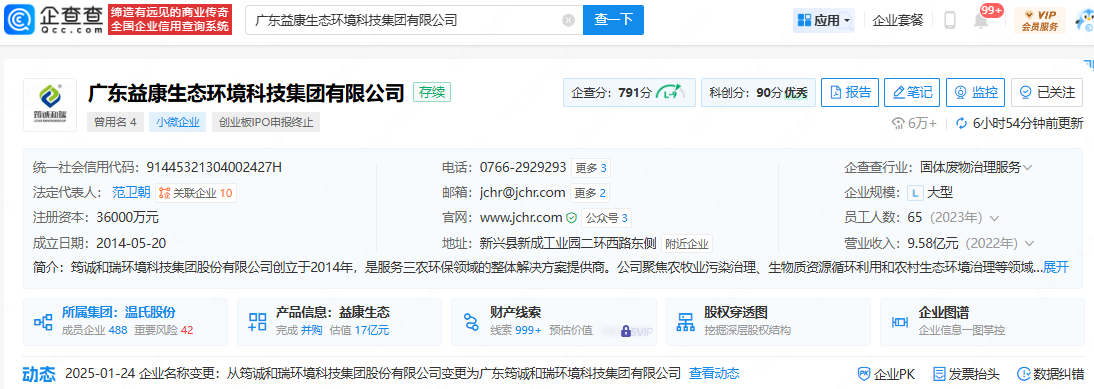The width and height of the screenshot is (1094, 389).
Task: Expand 更多 3 phone numbers
Action: pos(592,167)
